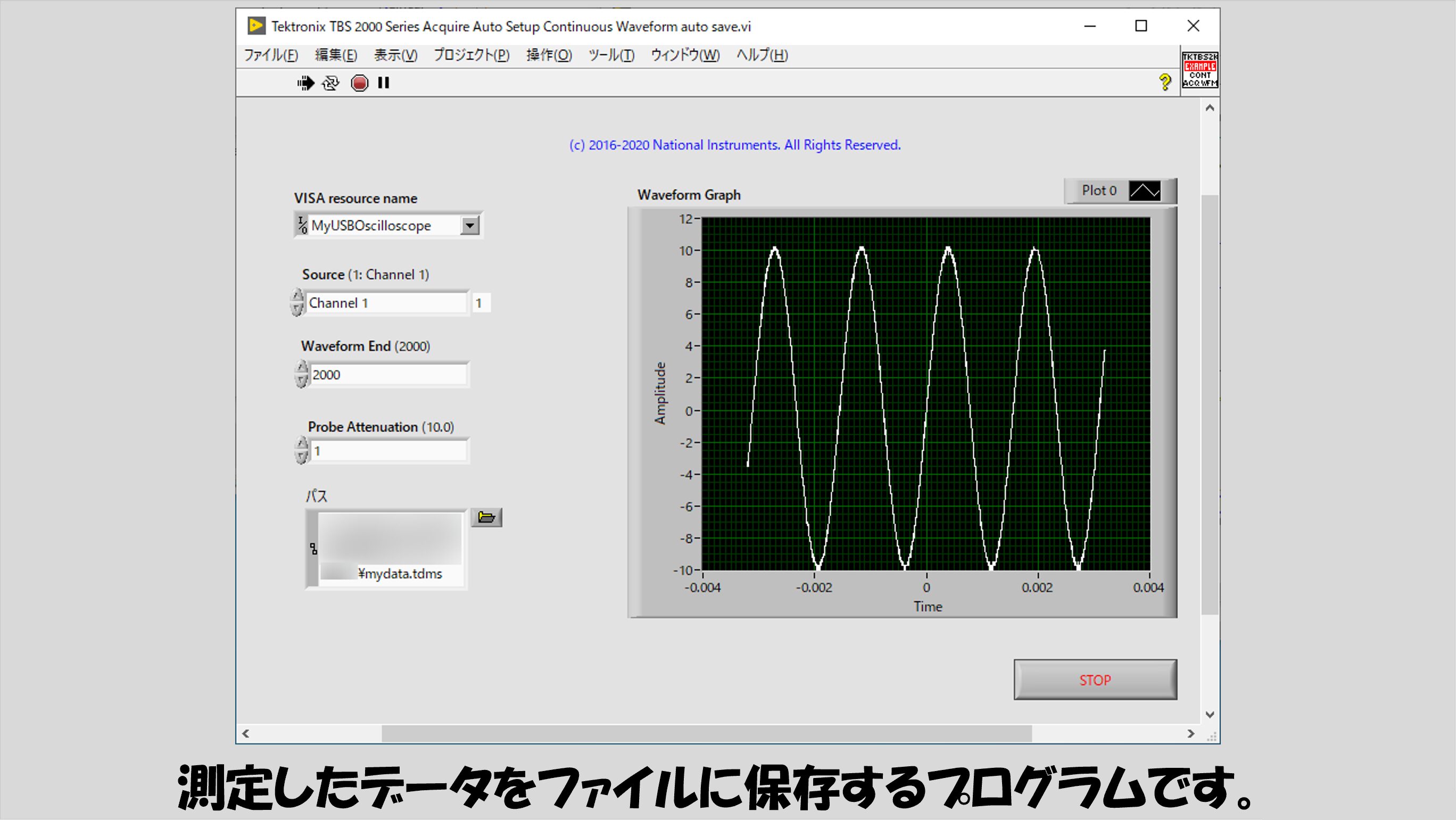Click the red Abort Execution icon

point(360,83)
